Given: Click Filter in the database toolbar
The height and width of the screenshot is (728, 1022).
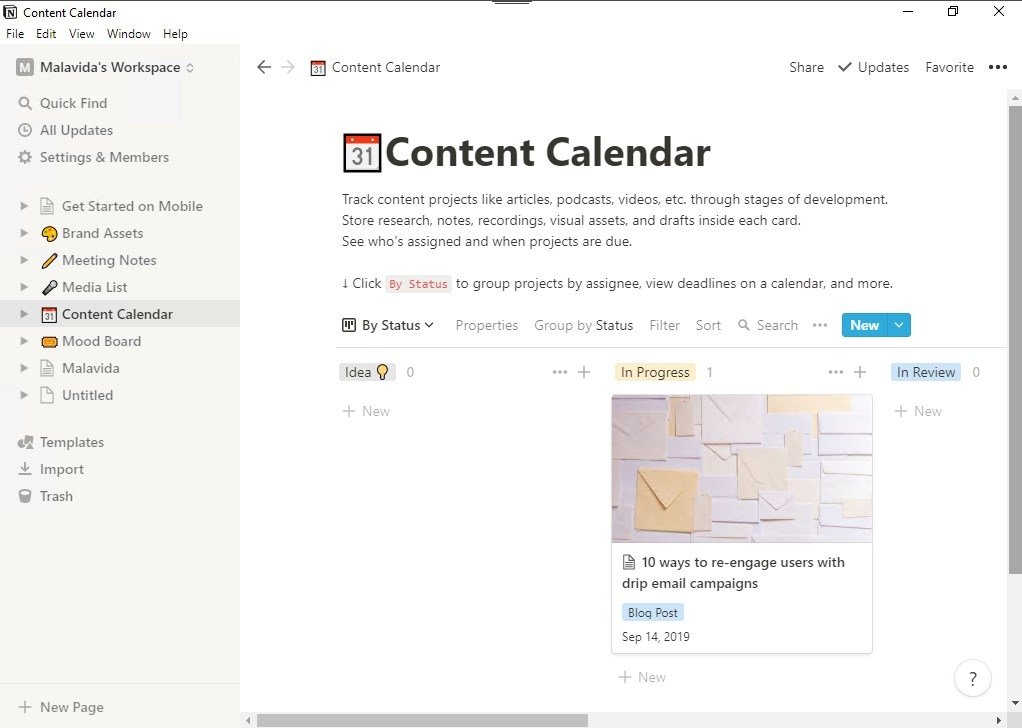Looking at the screenshot, I should pyautogui.click(x=664, y=325).
